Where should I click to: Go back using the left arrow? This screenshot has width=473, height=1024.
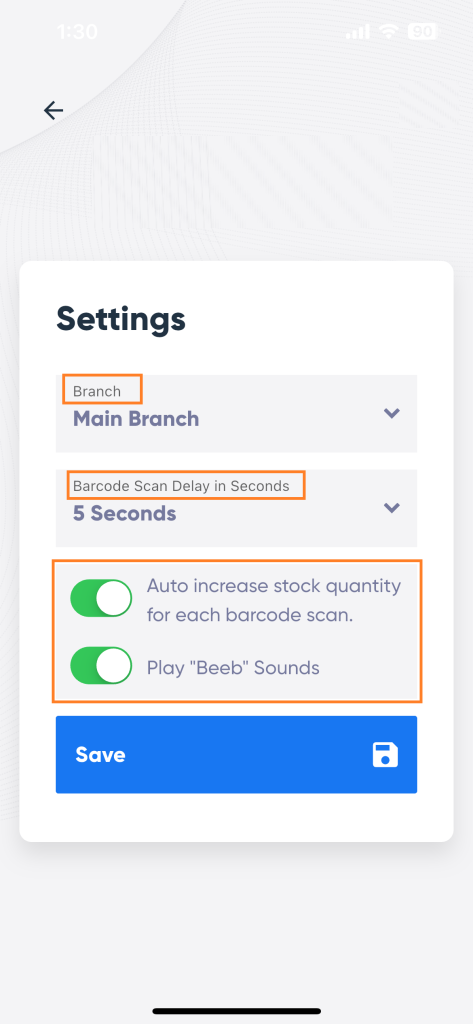coord(54,110)
